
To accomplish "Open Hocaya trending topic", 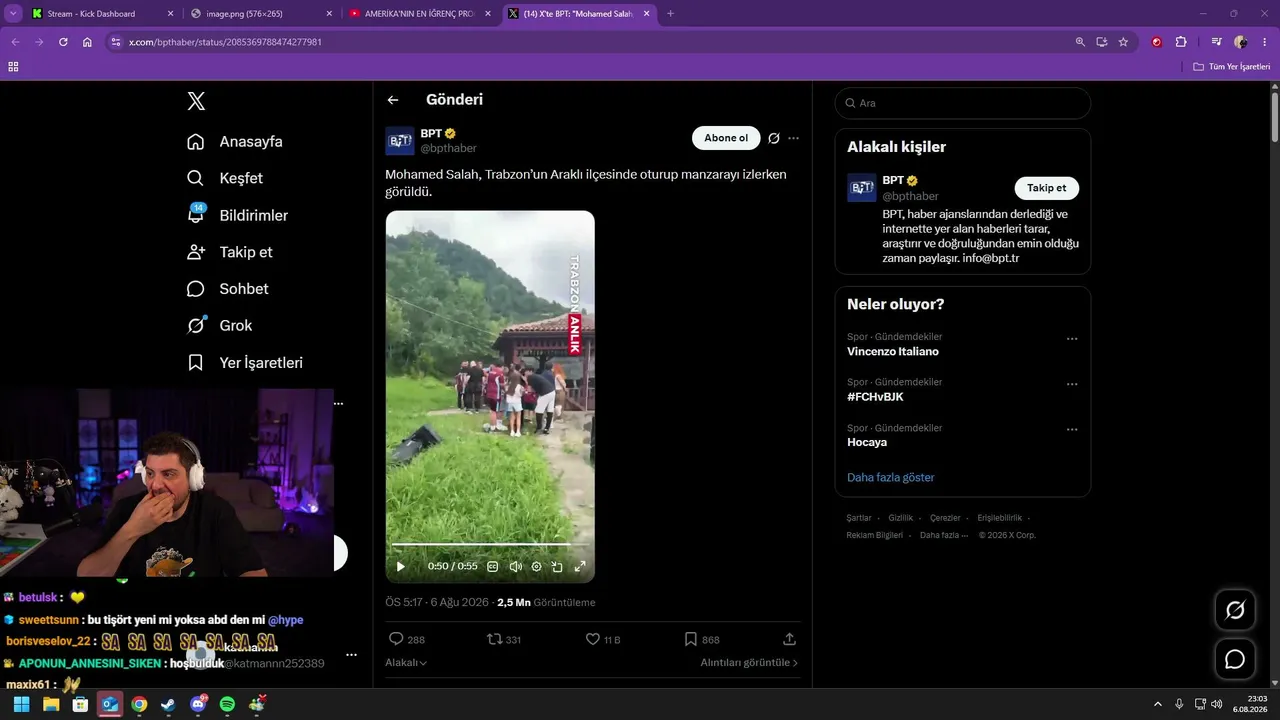I will (867, 442).
